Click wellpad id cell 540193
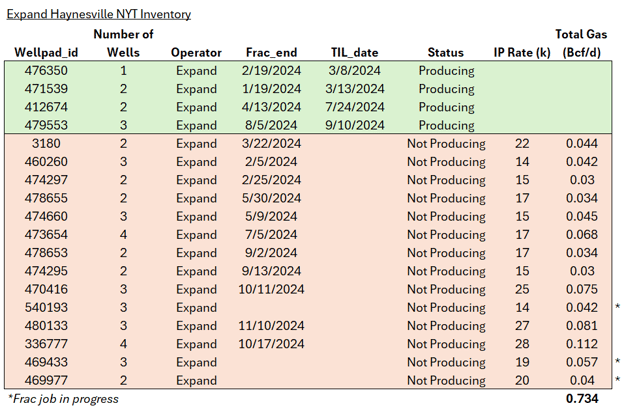This screenshot has width=624, height=412. click(46, 308)
